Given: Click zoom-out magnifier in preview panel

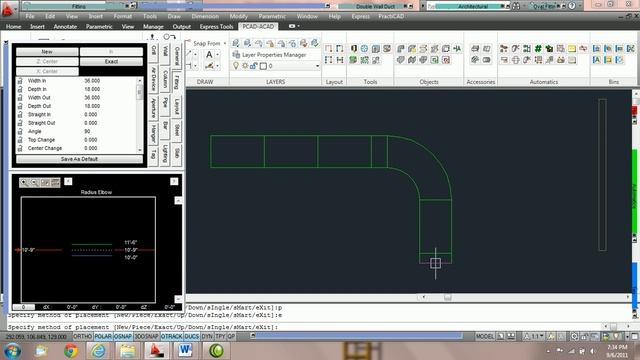Looking at the screenshot, I should click(35, 182).
